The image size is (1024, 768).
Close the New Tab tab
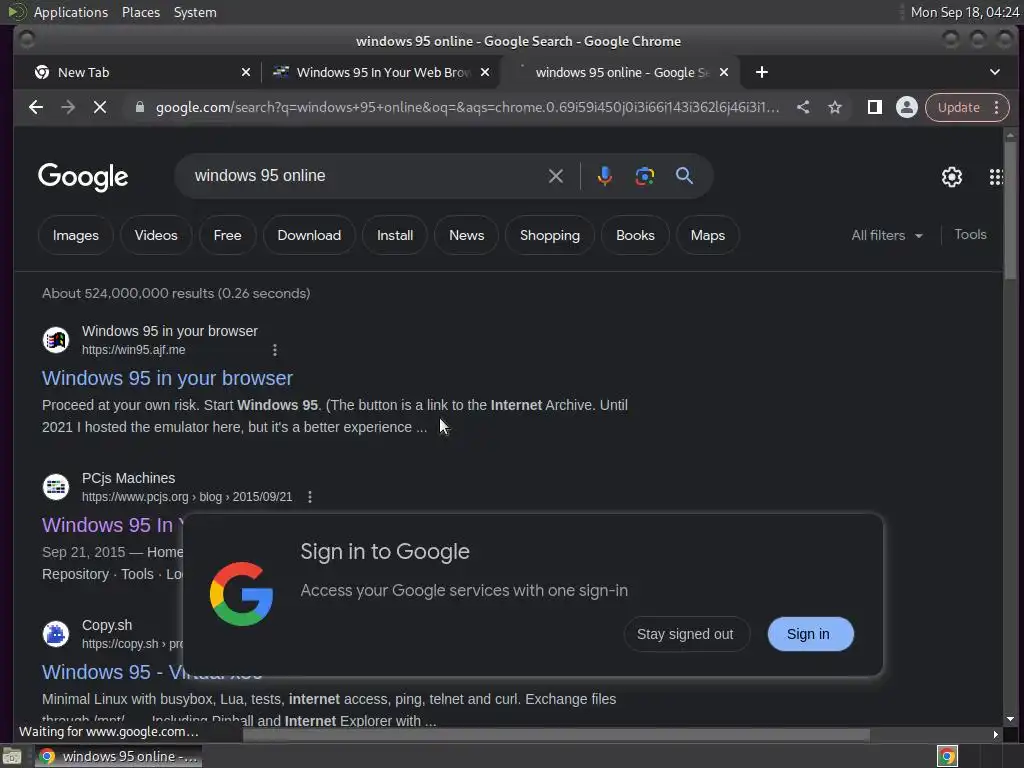(246, 72)
